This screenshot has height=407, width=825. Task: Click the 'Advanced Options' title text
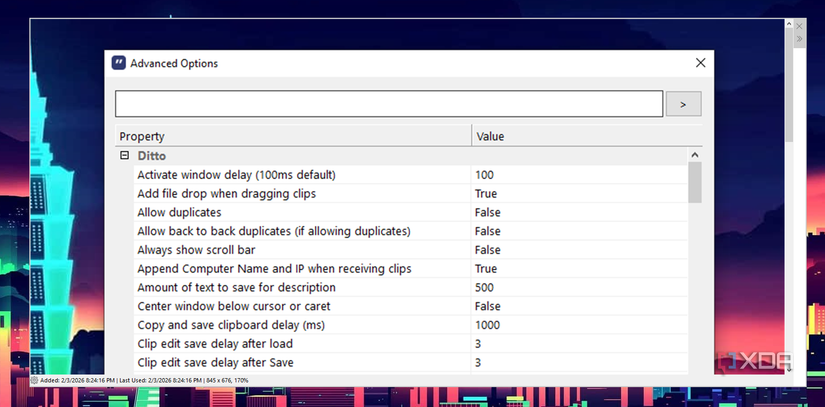point(174,64)
